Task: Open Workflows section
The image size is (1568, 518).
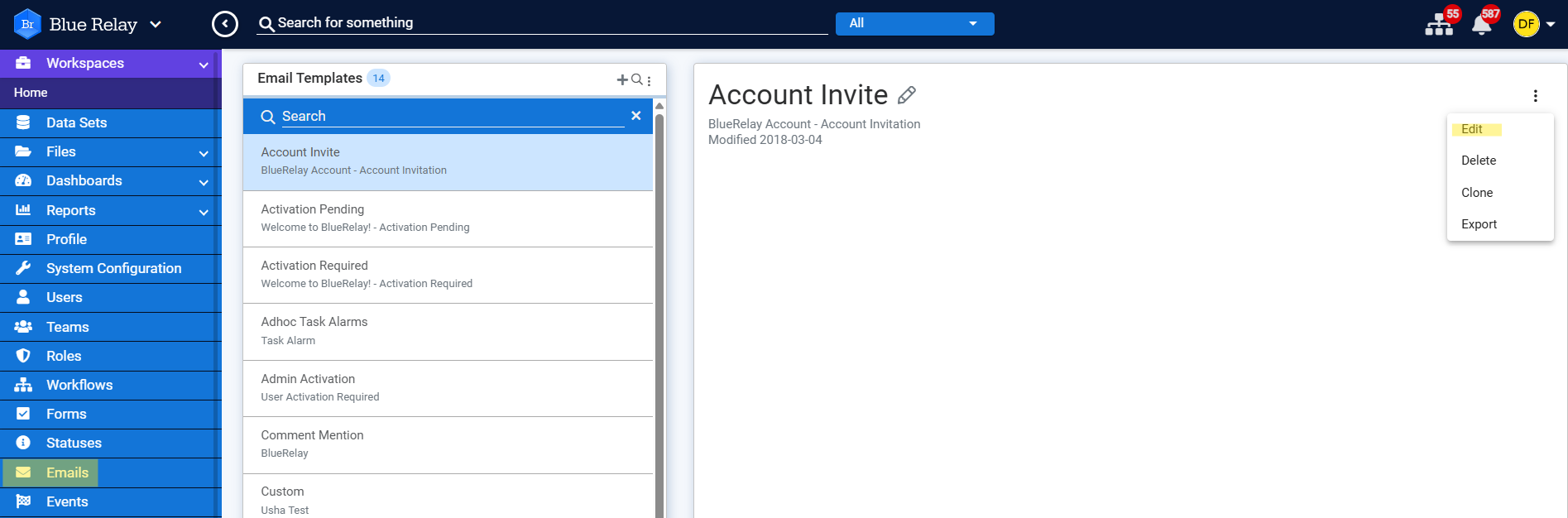Action: pos(79,385)
